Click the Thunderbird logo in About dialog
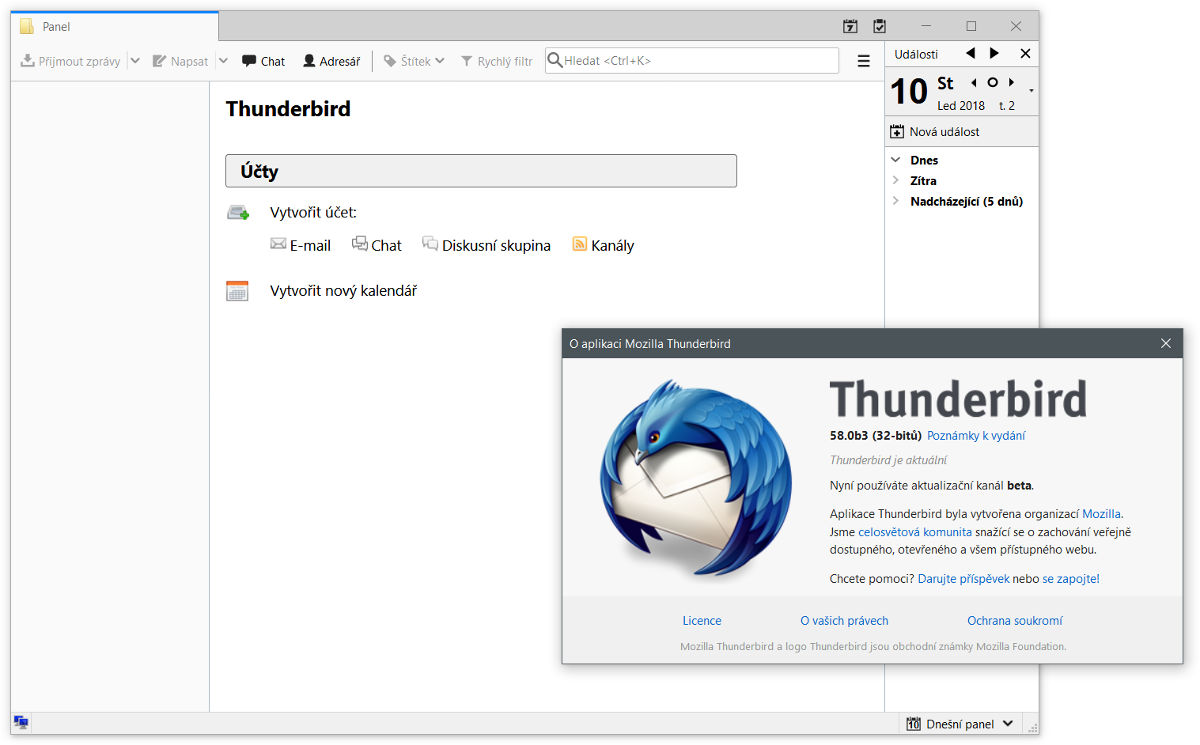Viewport: 1200px width, 745px height. click(x=694, y=480)
